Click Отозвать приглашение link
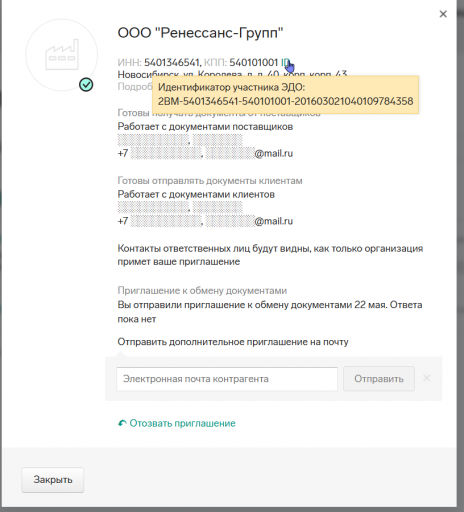The image size is (464, 512). 182,423
